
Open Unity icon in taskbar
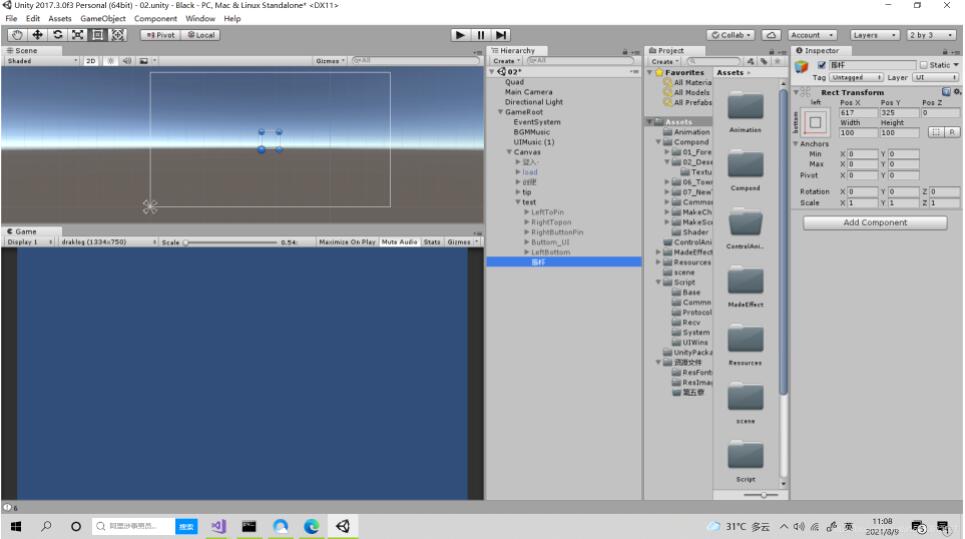point(343,526)
